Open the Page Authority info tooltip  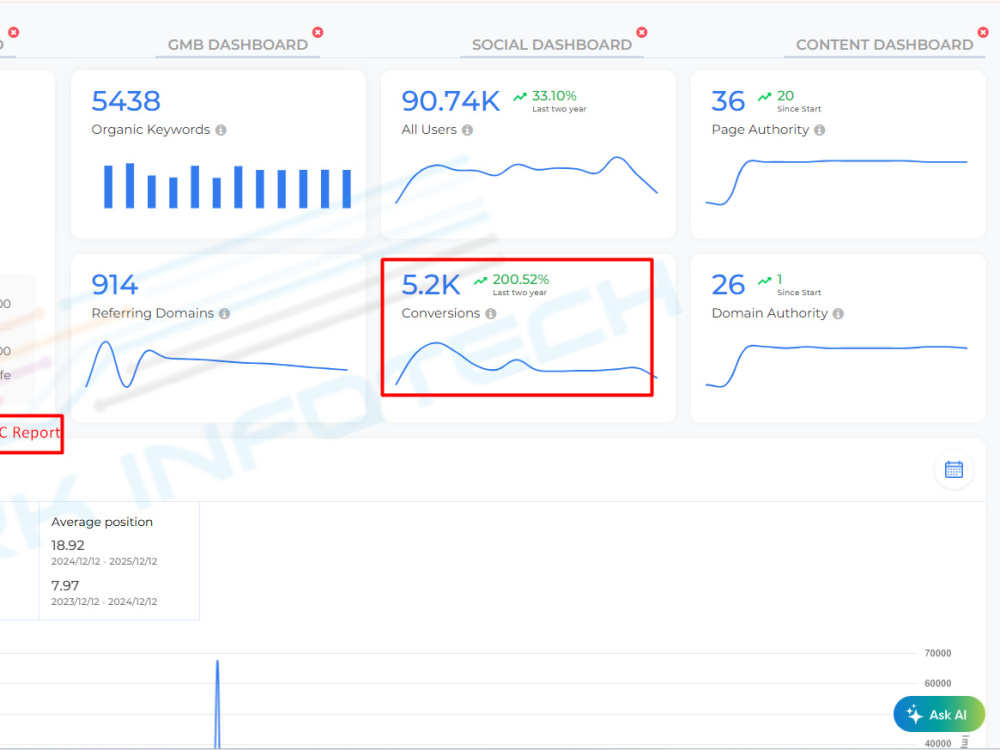point(820,130)
